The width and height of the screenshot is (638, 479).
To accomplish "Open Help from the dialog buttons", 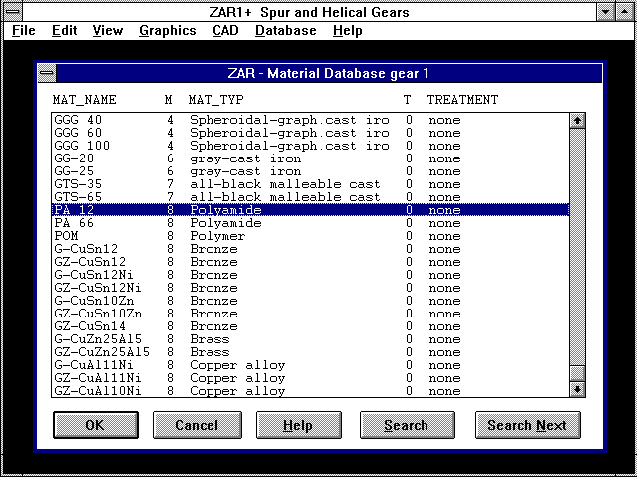I will point(297,425).
